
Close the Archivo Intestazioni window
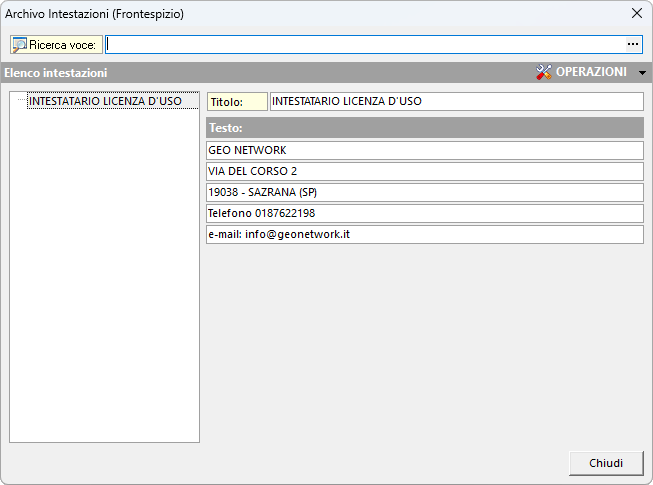[636, 14]
